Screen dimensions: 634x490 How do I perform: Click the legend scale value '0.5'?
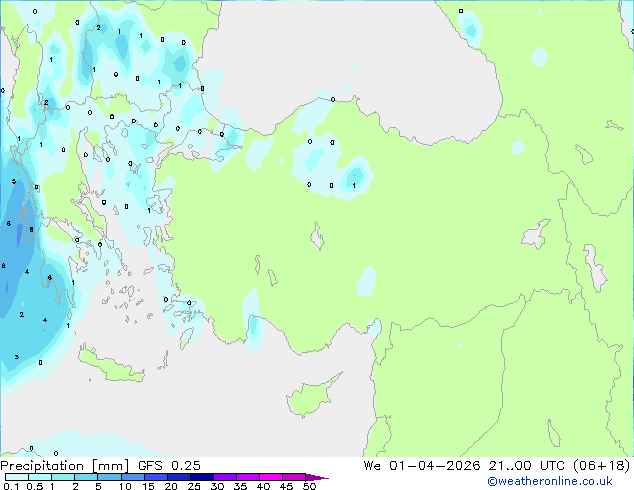click(x=34, y=486)
